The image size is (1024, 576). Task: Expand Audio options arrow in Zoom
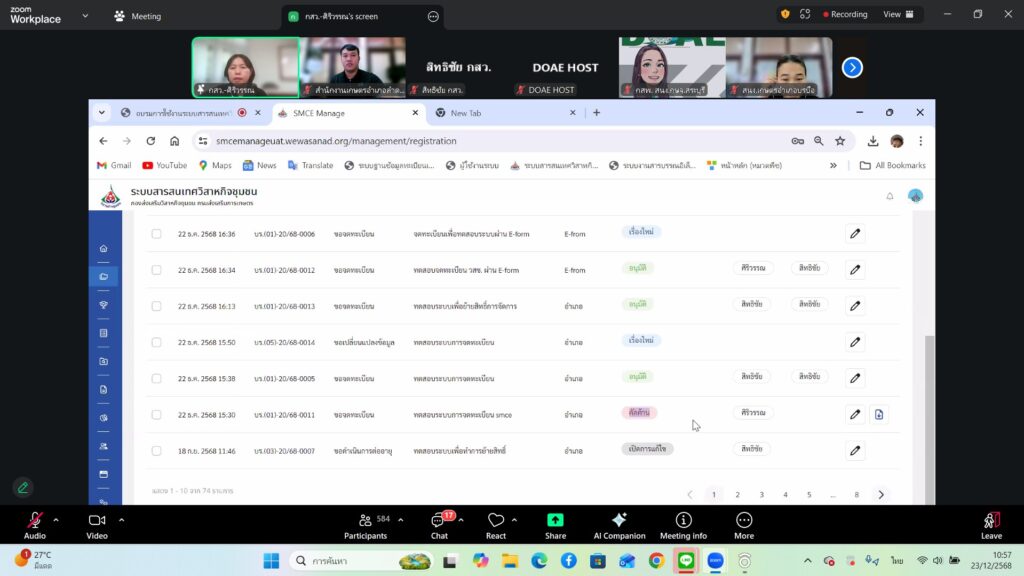tap(56, 520)
